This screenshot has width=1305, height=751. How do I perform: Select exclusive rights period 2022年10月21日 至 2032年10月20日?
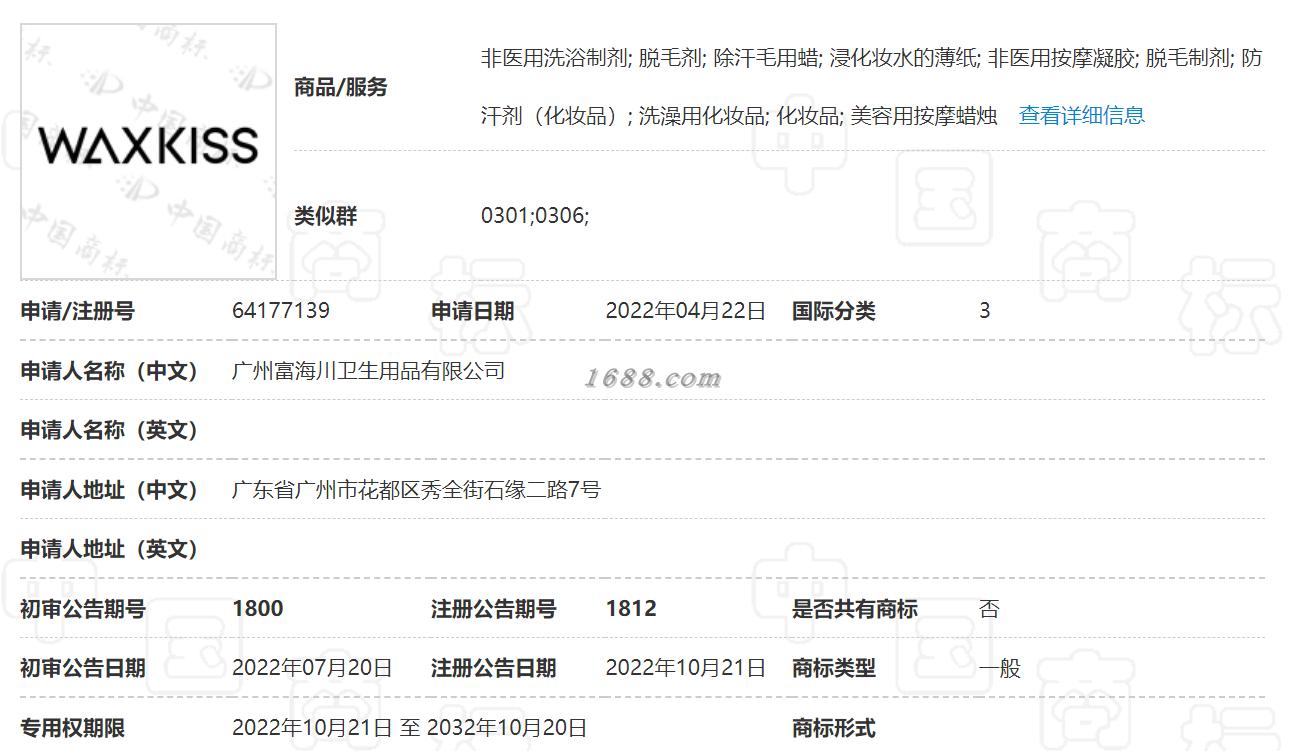click(409, 728)
